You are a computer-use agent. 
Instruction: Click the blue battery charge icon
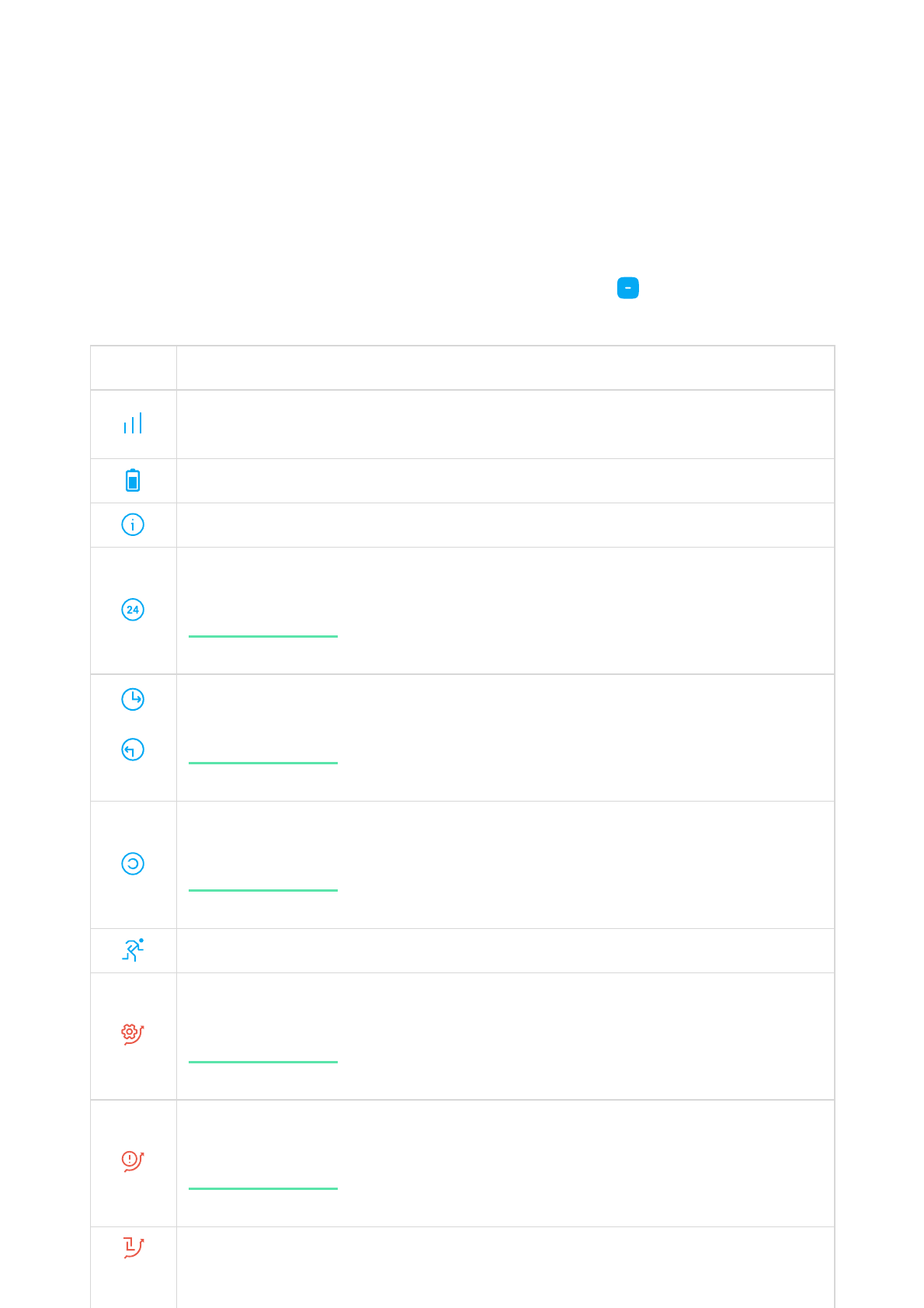[133, 480]
